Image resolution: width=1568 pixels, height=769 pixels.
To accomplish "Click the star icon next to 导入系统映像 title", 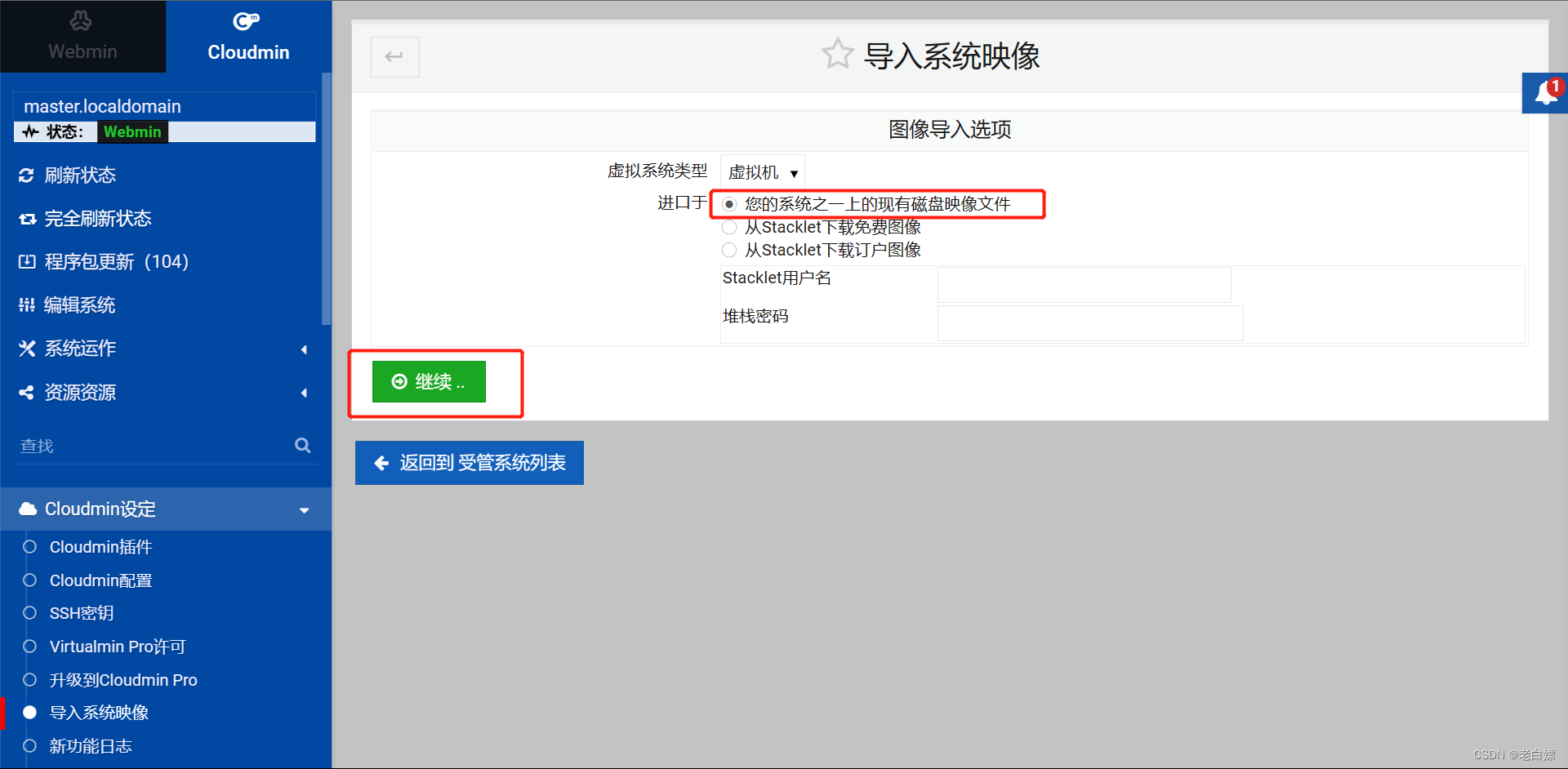I will 837,53.
